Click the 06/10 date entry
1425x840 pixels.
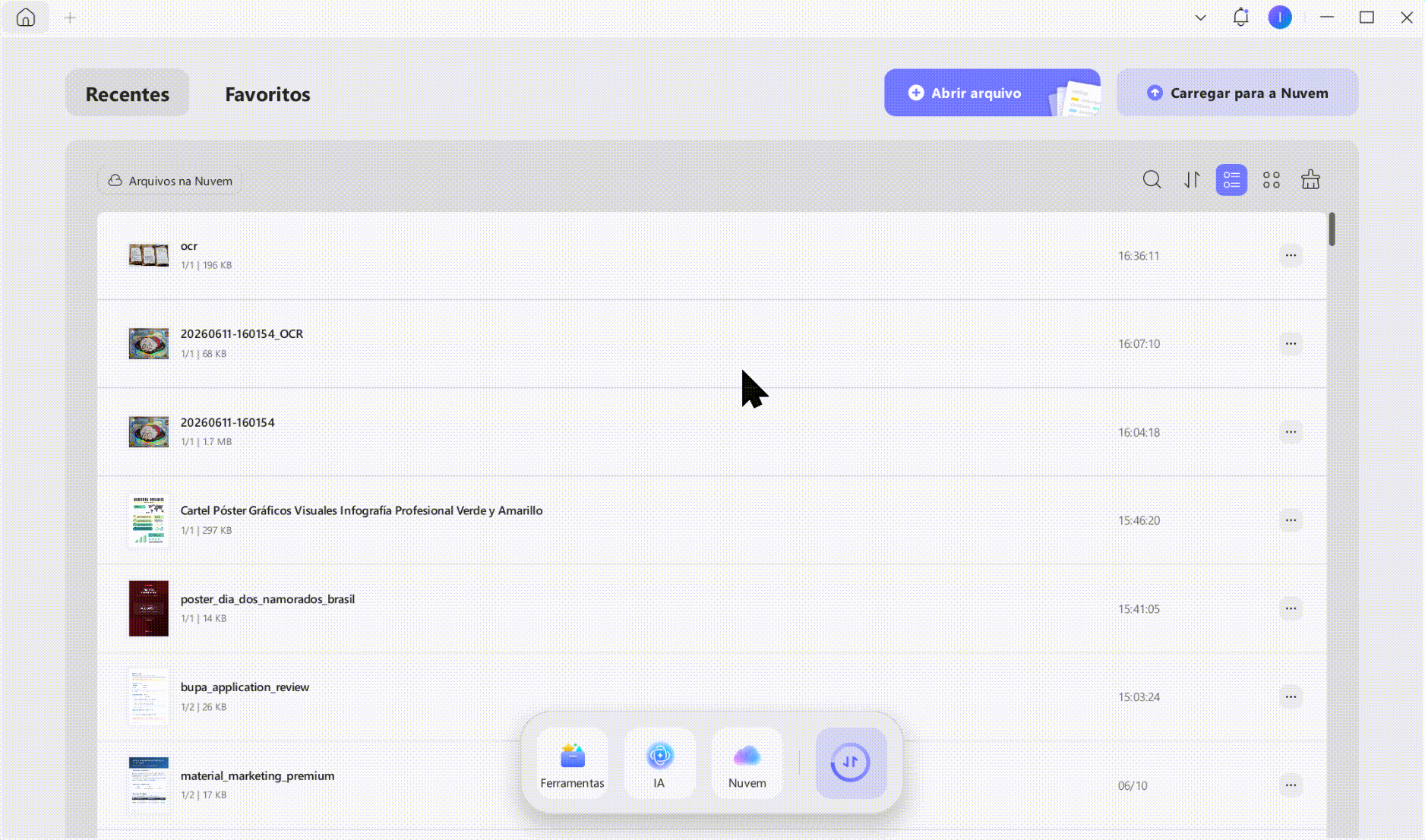coord(1133,786)
